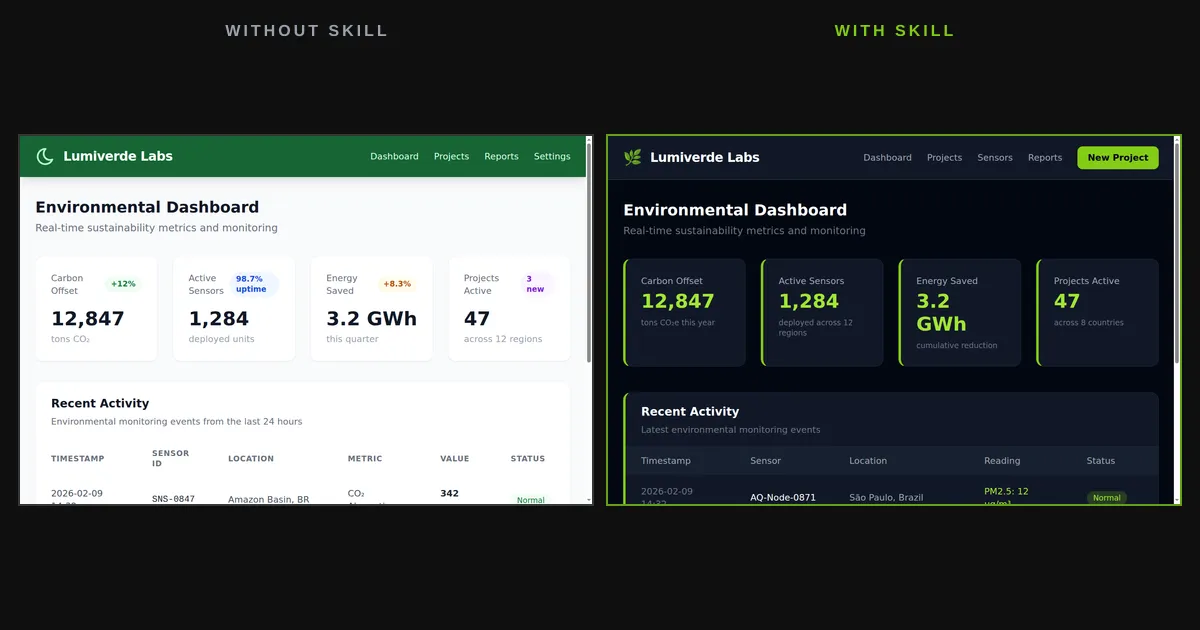The height and width of the screenshot is (630, 1200).
Task: Select the Carbon Offset 12,847 stat card
Action: point(684,312)
